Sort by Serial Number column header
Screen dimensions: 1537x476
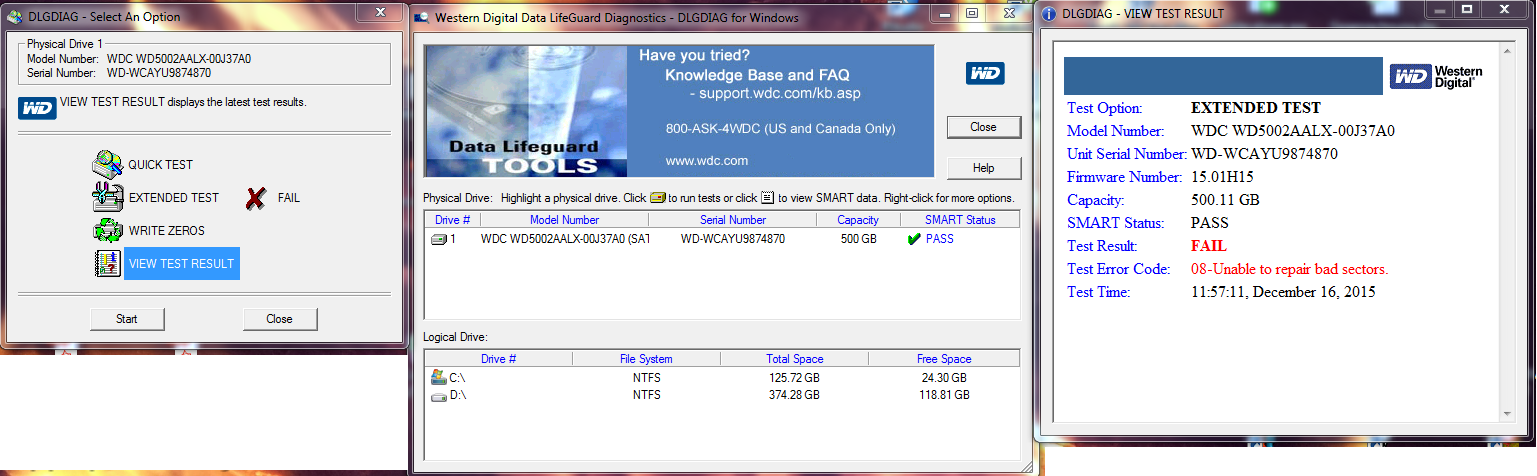[x=733, y=220]
